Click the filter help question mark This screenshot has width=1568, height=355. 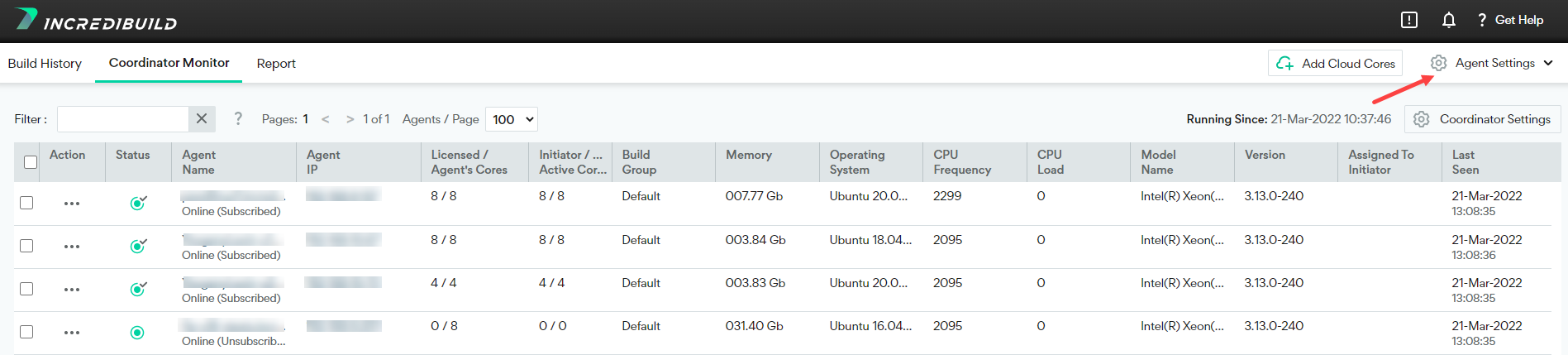tap(238, 118)
